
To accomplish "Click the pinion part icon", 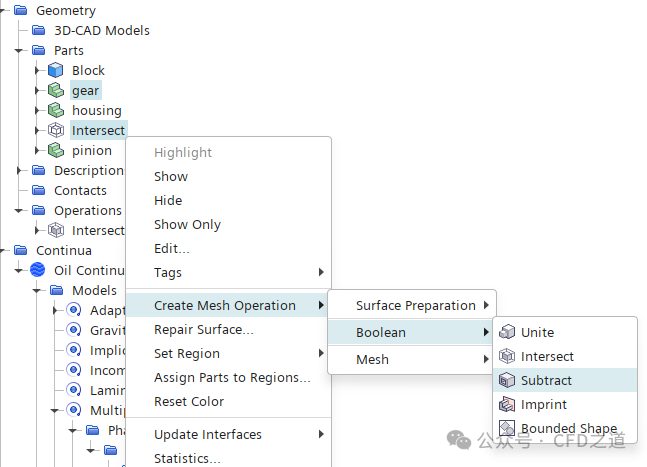I will coord(56,150).
